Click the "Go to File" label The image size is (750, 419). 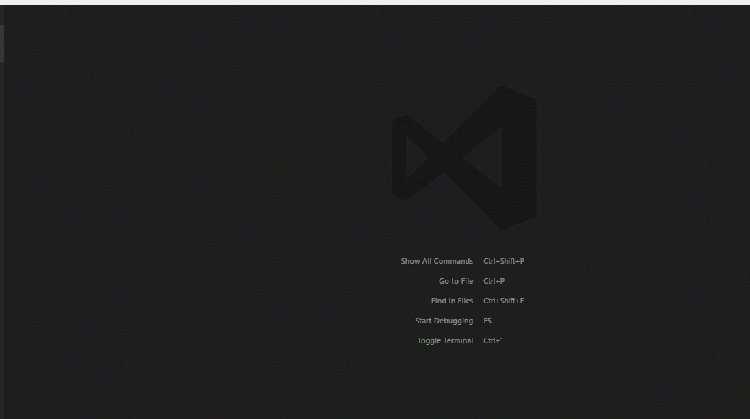pos(456,281)
